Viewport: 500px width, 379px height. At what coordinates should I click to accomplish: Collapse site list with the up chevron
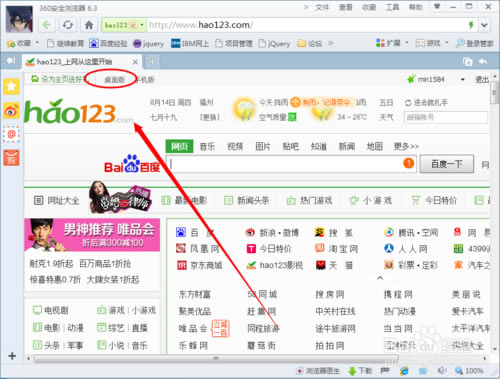click(x=380, y=277)
